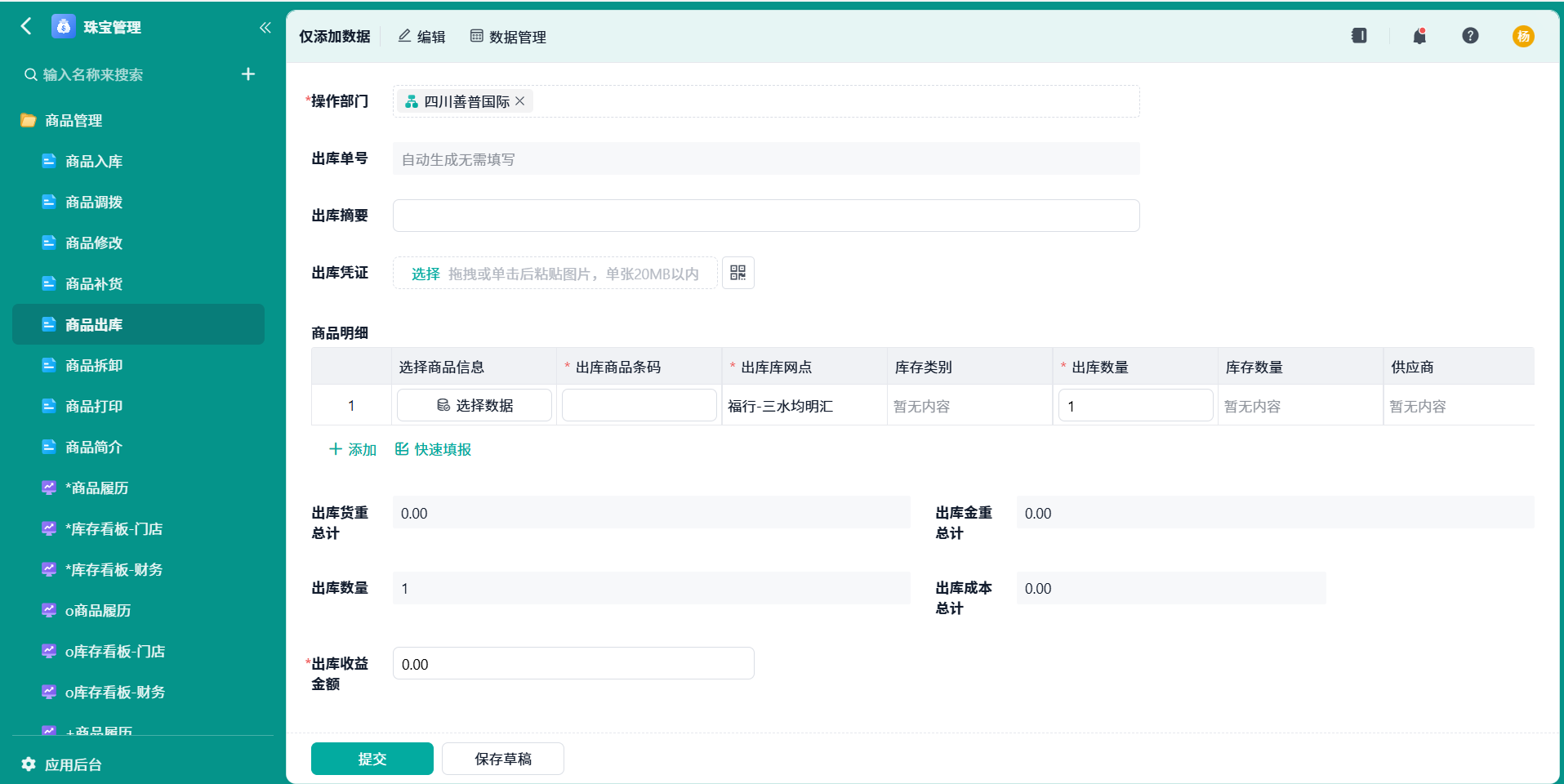Screen dimensions: 1564x784
Task: Click the 出库金重总计 value field
Action: coord(1275,513)
